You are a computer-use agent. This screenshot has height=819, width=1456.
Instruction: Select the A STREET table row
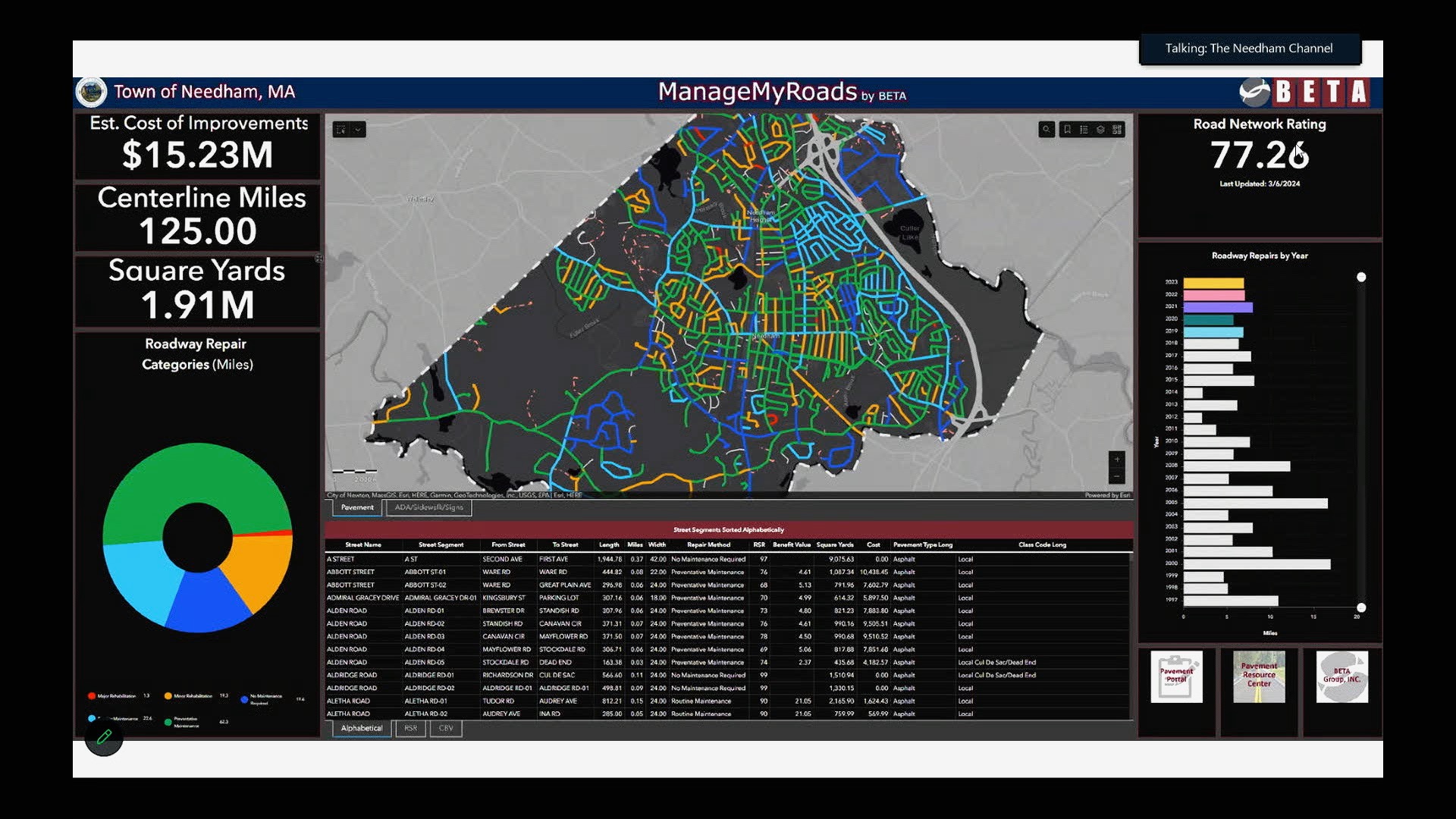(x=727, y=559)
